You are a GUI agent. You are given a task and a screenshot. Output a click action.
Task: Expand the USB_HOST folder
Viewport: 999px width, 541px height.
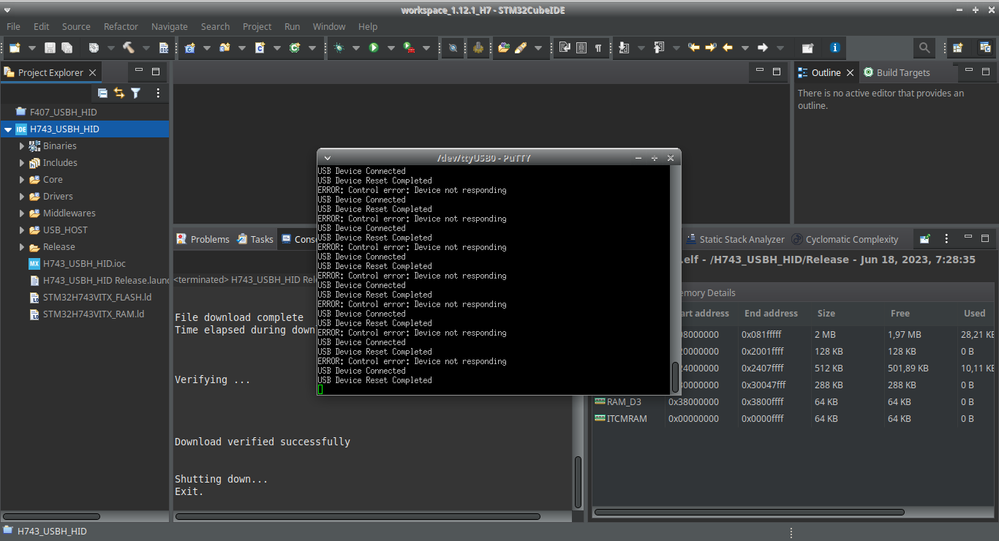click(x=22, y=230)
